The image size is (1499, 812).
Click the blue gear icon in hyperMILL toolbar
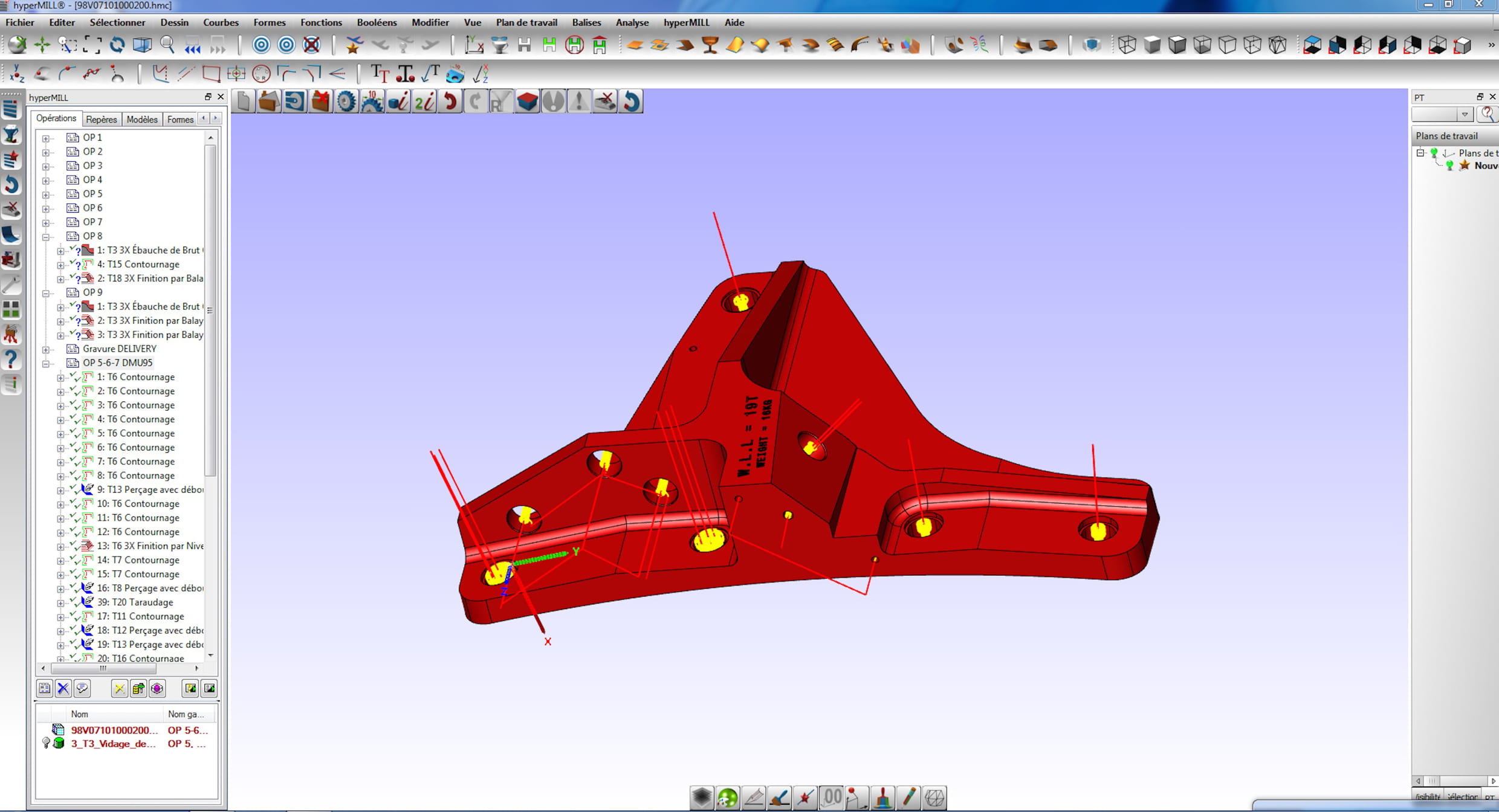(346, 101)
